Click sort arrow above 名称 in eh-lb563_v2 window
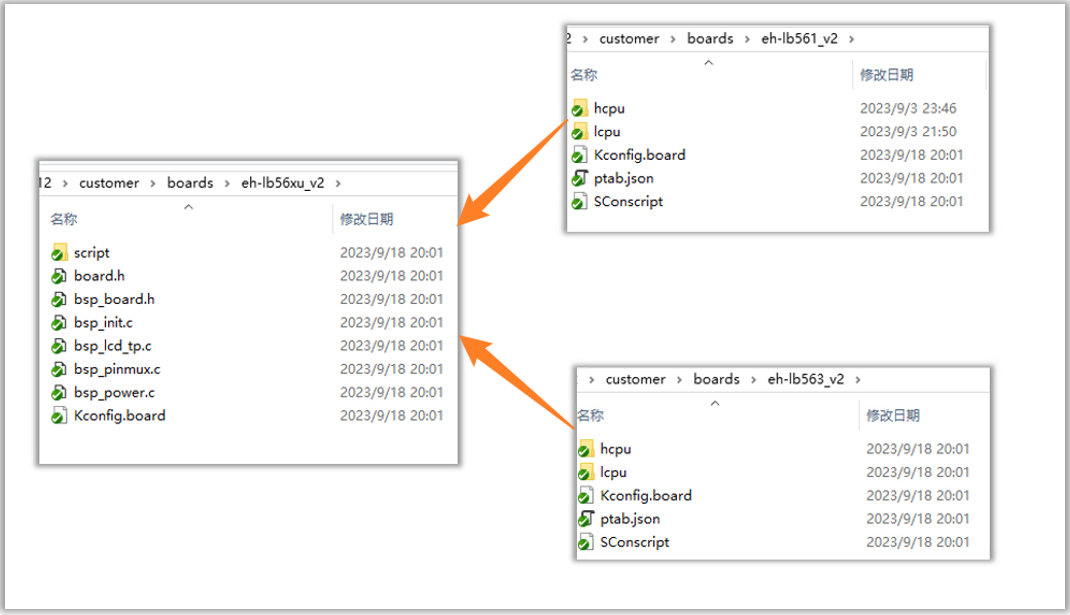Viewport: 1070px width, 615px height. pyautogui.click(x=714, y=403)
